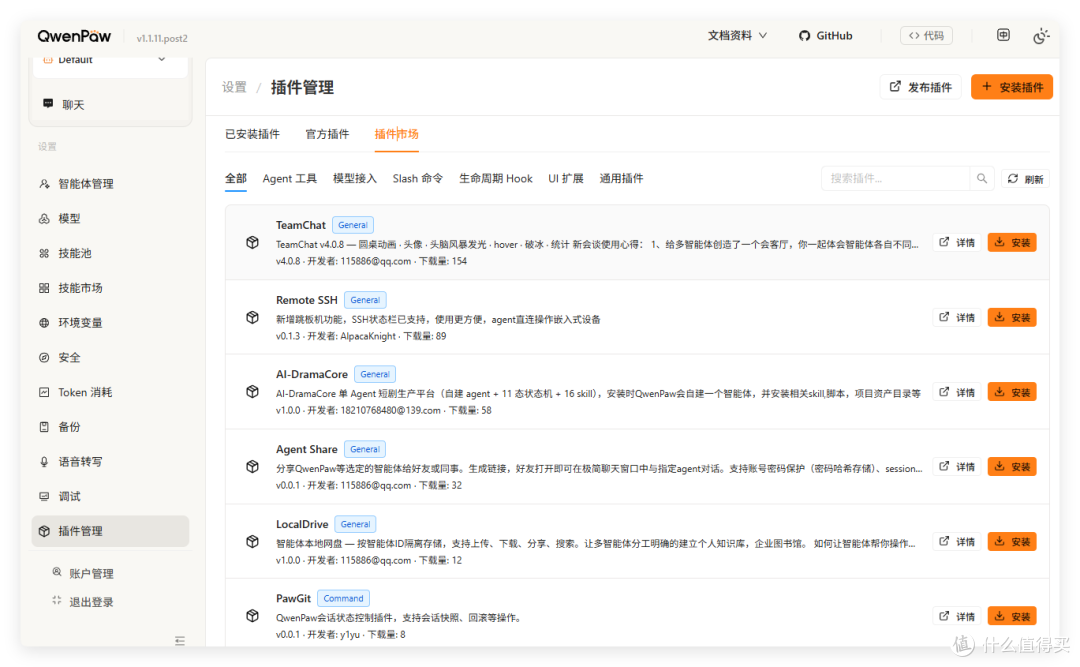Click the 搜索插件 search field
Image resolution: width=1080 pixels, height=667 pixels.
tap(895, 178)
